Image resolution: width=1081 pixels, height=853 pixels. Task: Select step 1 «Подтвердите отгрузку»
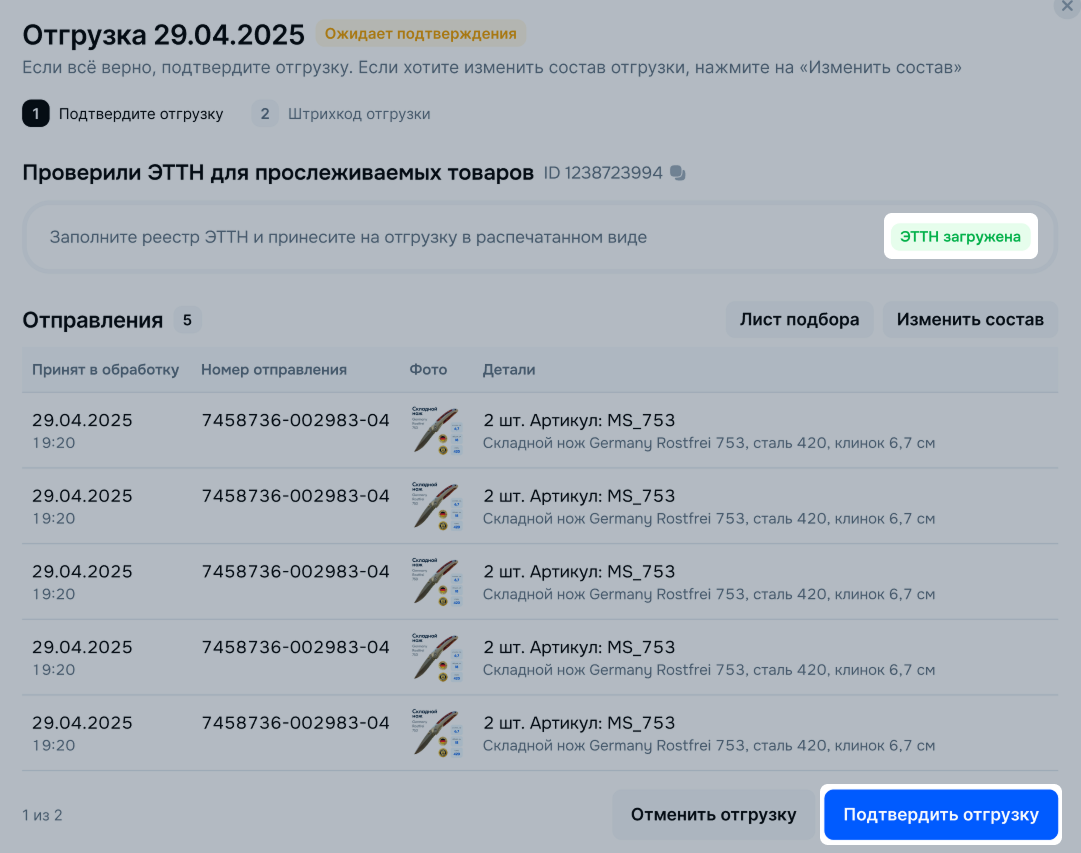click(124, 114)
